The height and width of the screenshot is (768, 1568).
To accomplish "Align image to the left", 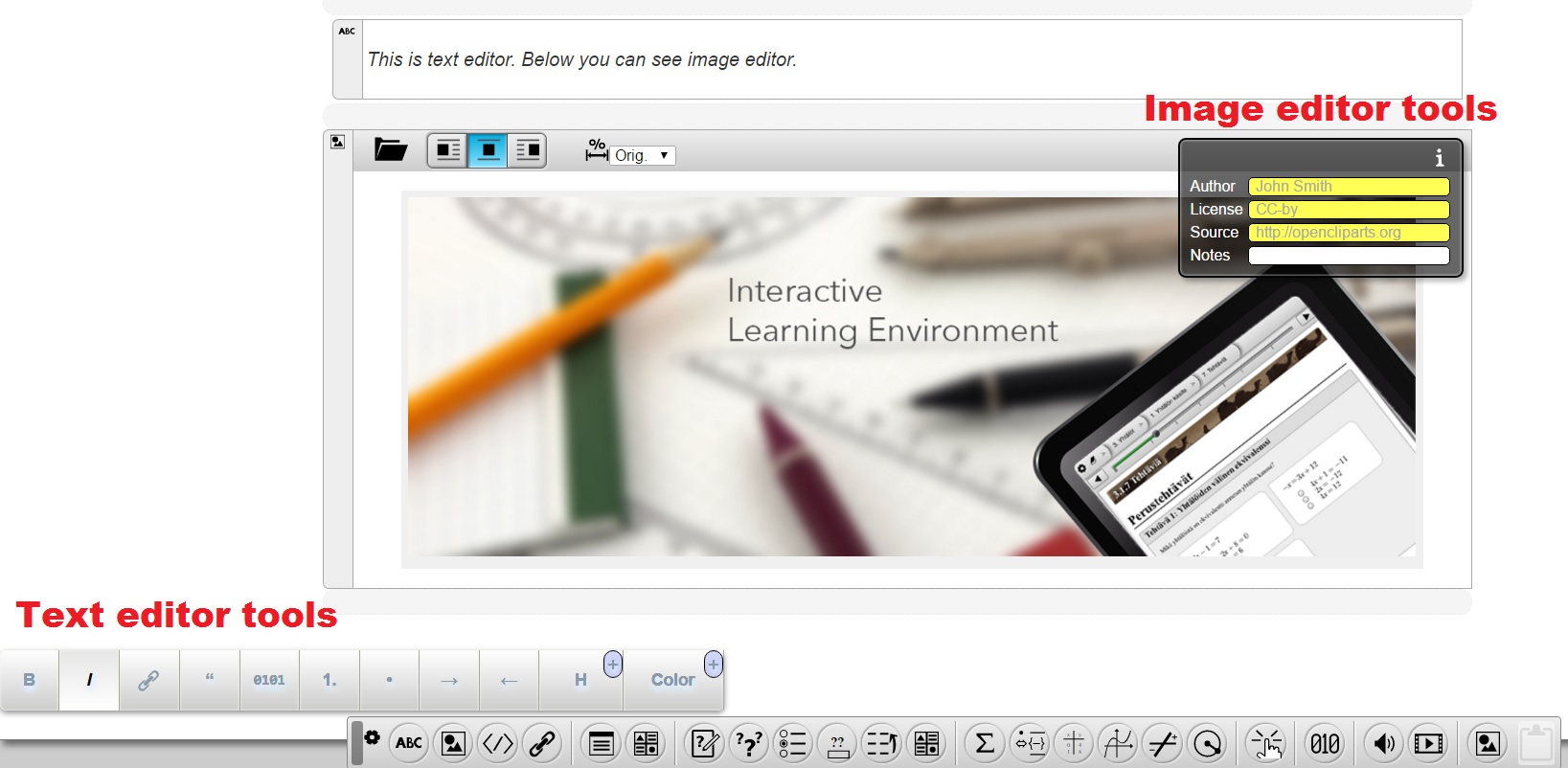I will click(x=447, y=150).
